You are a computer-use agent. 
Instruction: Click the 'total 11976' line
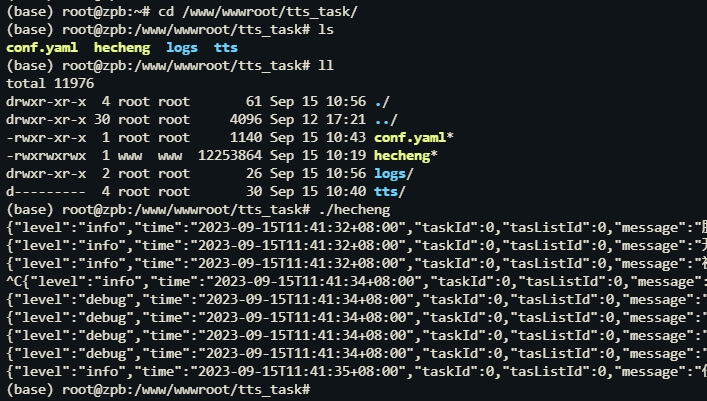tap(50, 83)
